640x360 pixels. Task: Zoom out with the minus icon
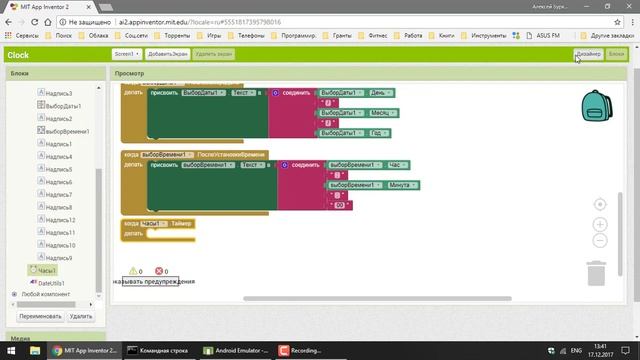[600, 241]
